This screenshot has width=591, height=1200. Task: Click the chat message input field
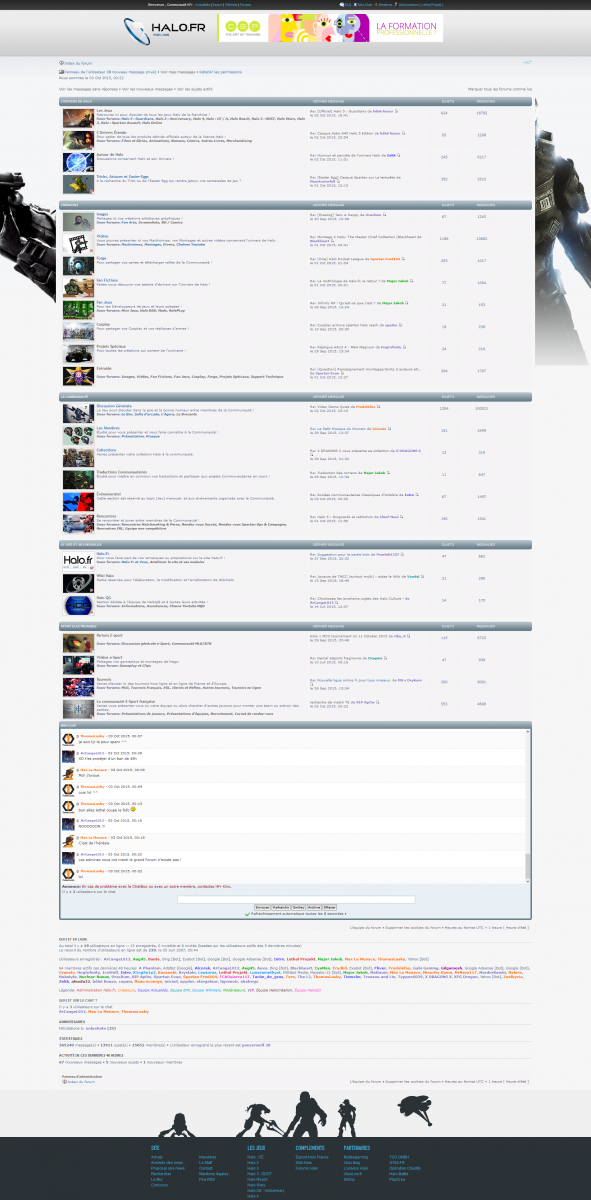[x=296, y=899]
